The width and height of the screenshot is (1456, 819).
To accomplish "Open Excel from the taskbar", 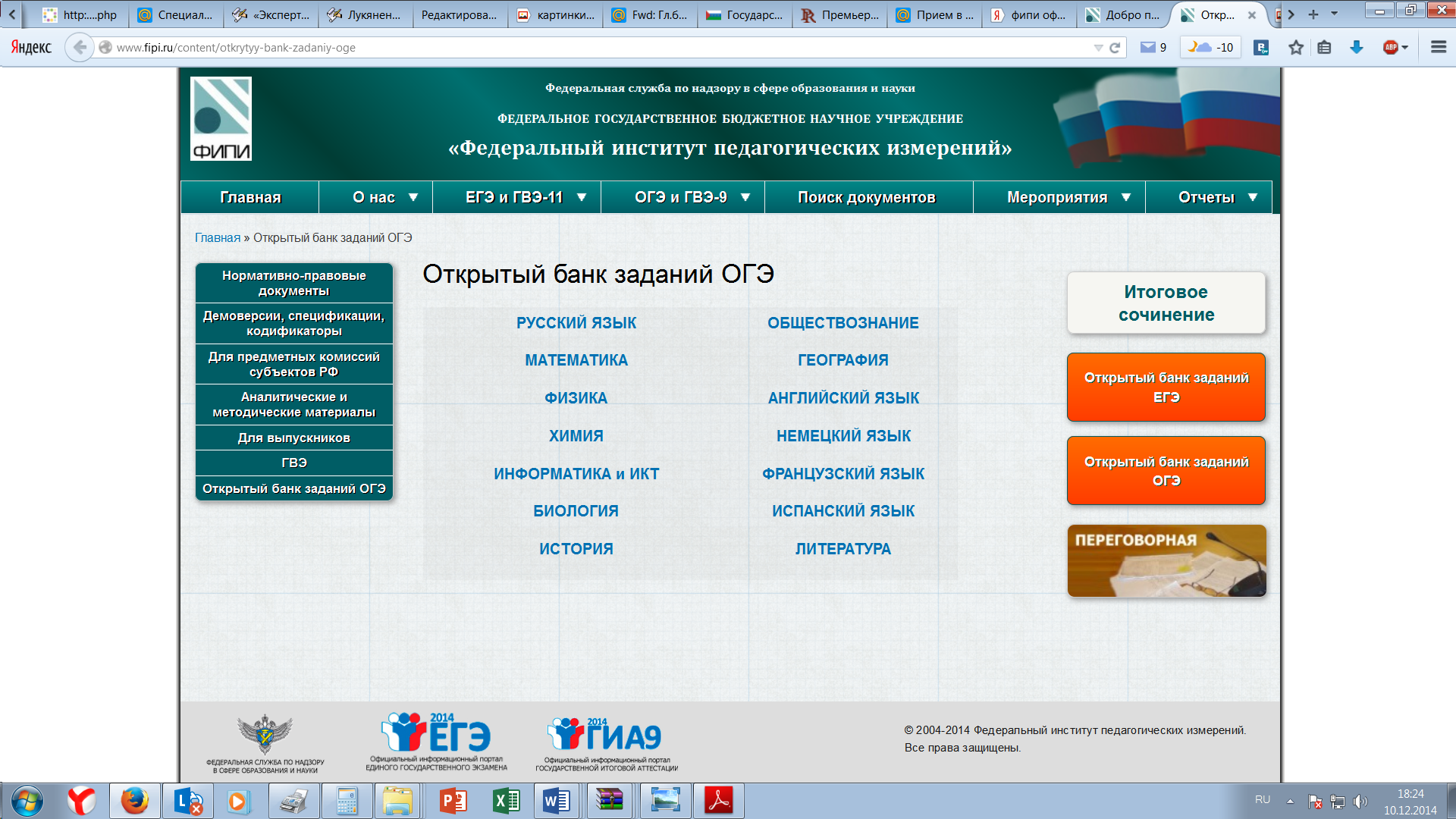I will coord(506,801).
